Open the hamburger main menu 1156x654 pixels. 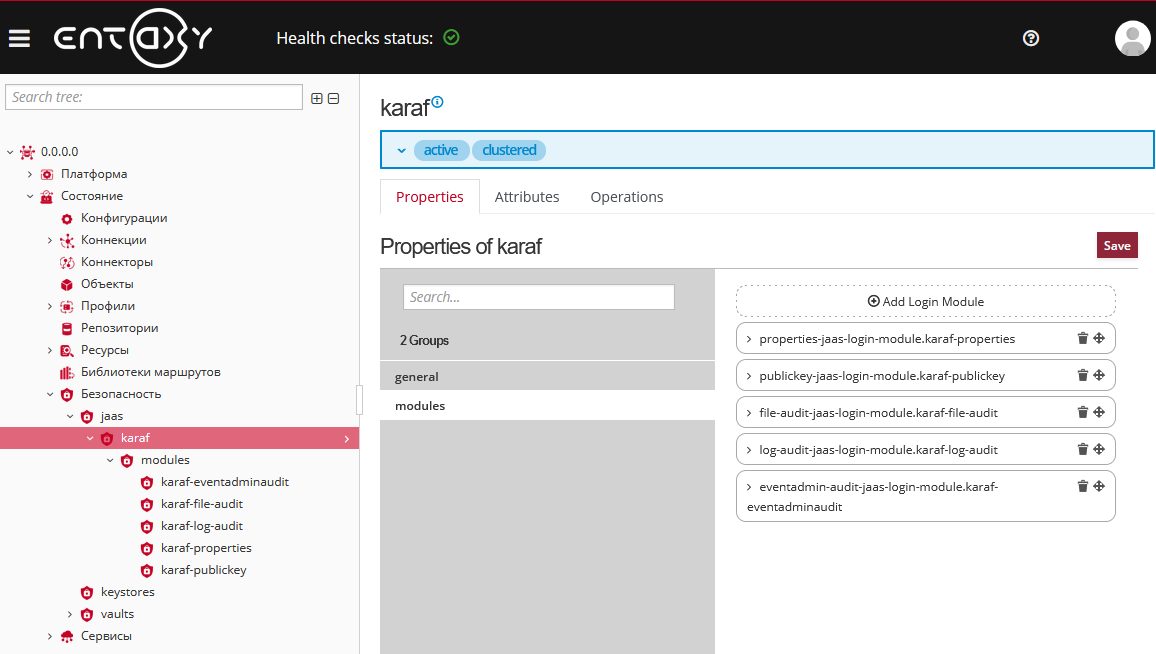(x=19, y=38)
